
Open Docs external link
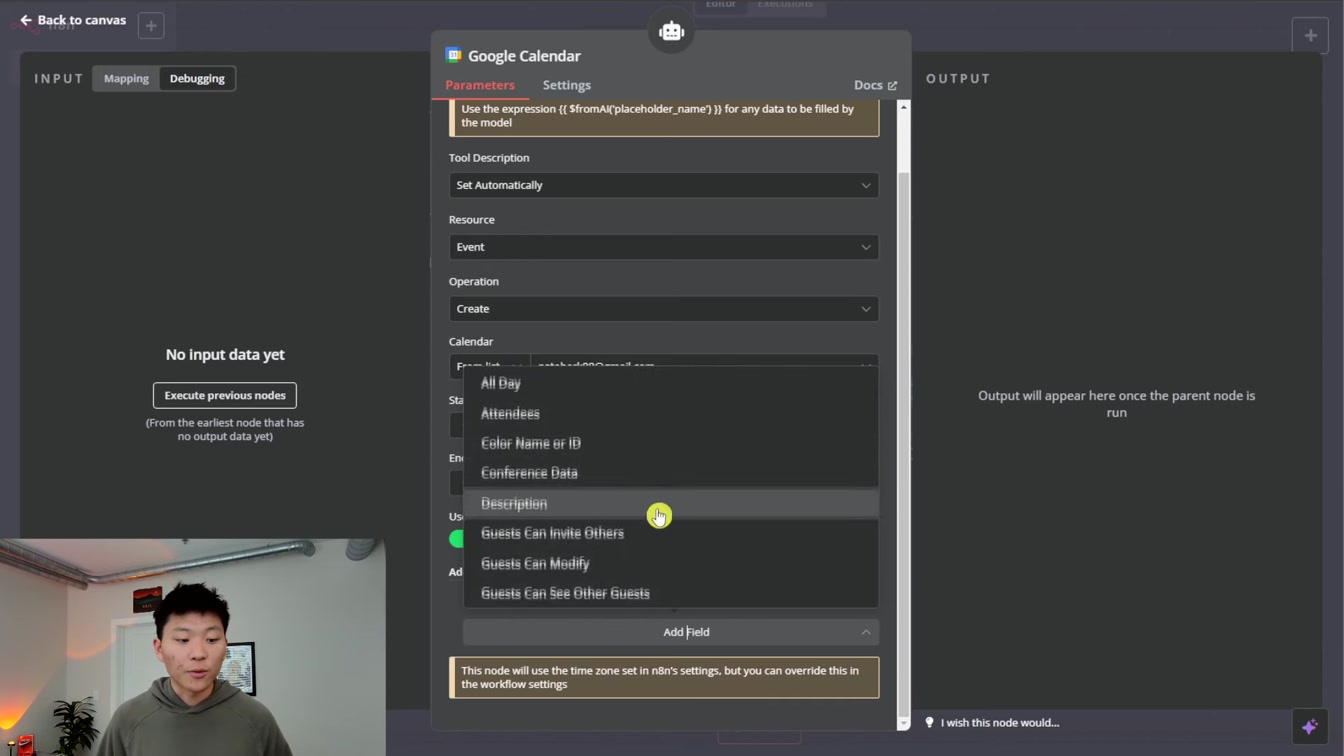(x=875, y=85)
